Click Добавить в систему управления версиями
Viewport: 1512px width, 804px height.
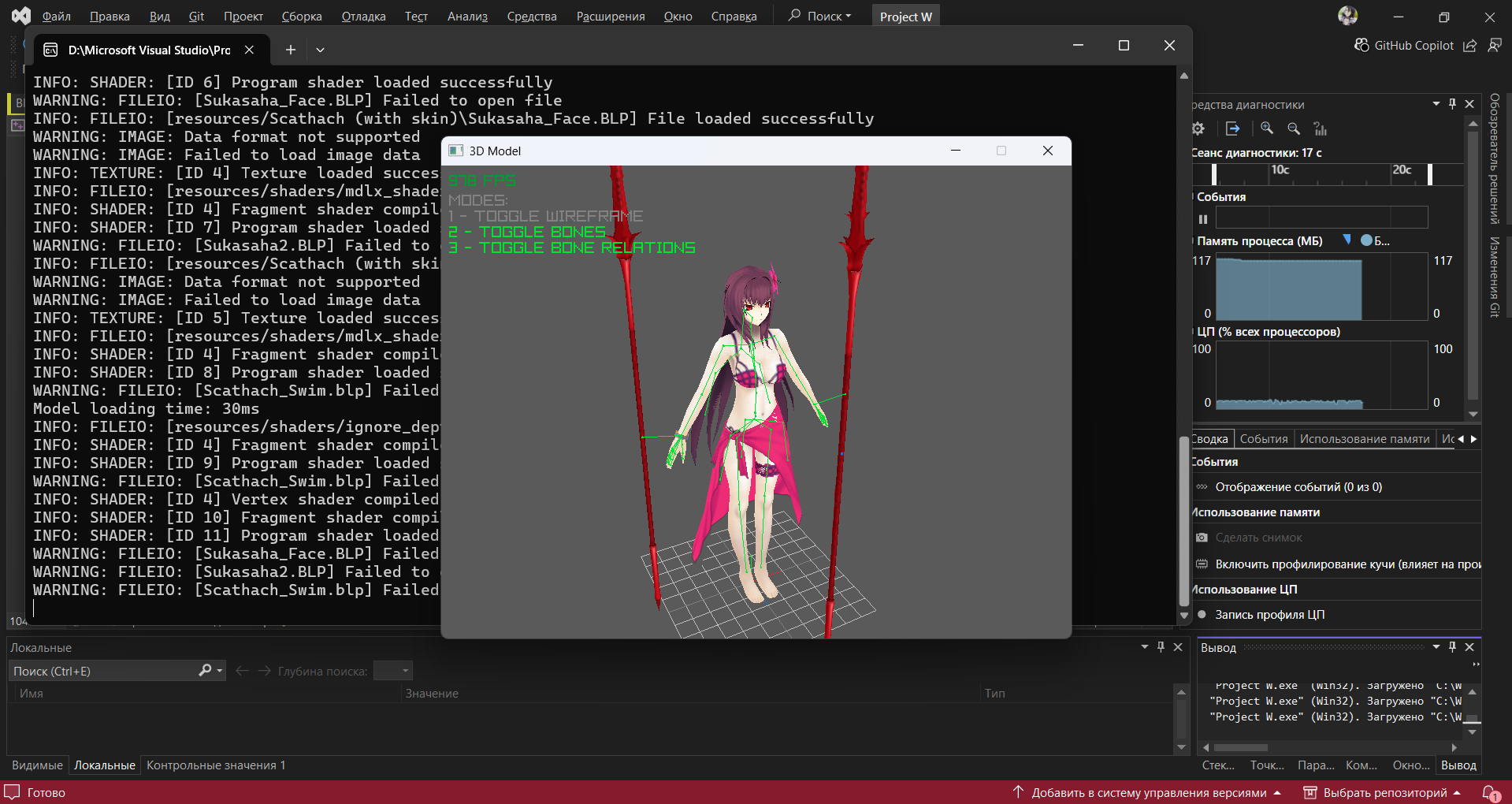(1147, 793)
